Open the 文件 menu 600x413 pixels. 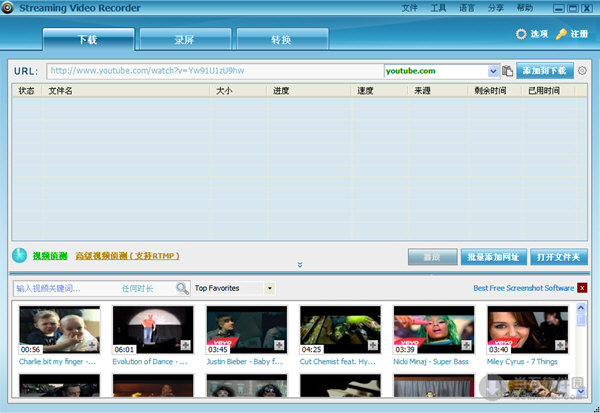(x=409, y=8)
